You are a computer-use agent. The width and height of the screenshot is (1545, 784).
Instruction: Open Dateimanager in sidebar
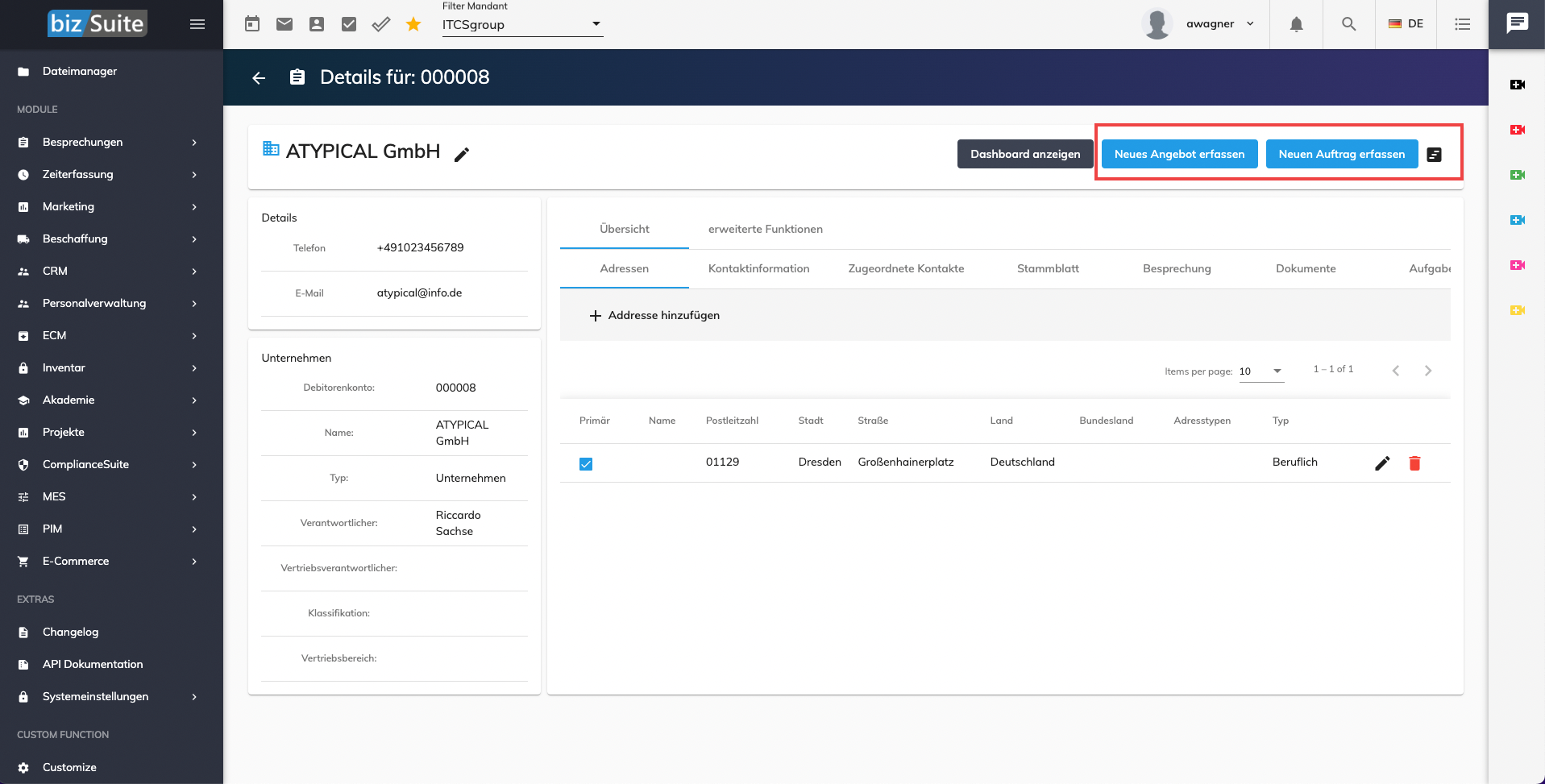point(111,71)
